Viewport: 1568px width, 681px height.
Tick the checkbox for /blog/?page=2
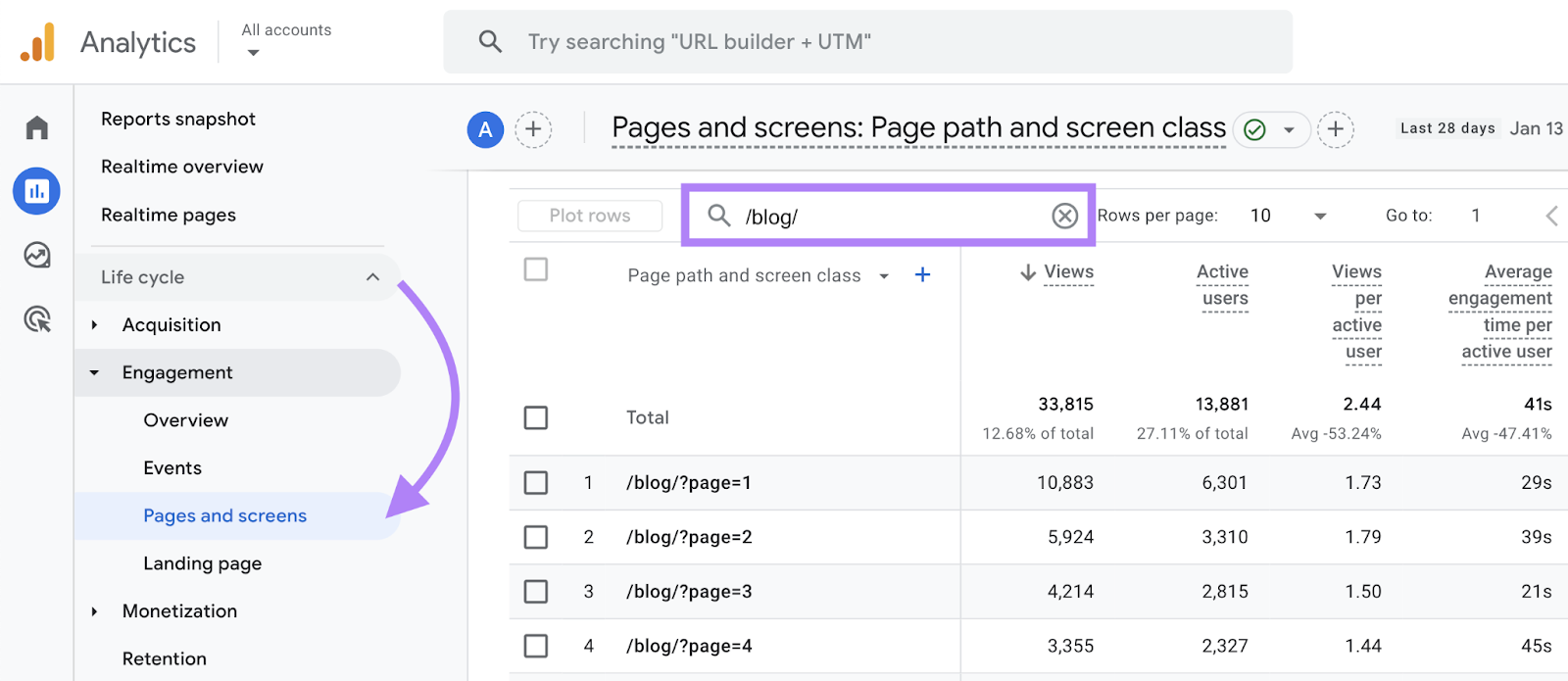536,537
